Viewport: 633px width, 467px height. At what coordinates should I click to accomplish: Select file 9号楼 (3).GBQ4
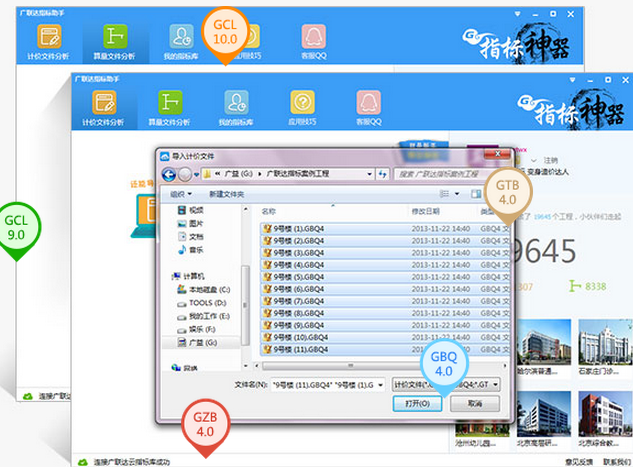point(385,253)
